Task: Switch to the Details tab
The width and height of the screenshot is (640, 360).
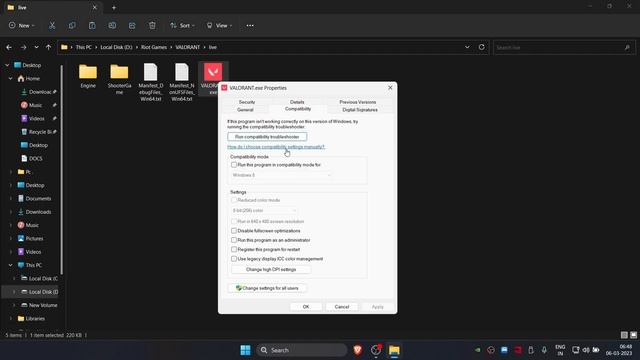Action: pos(297,102)
